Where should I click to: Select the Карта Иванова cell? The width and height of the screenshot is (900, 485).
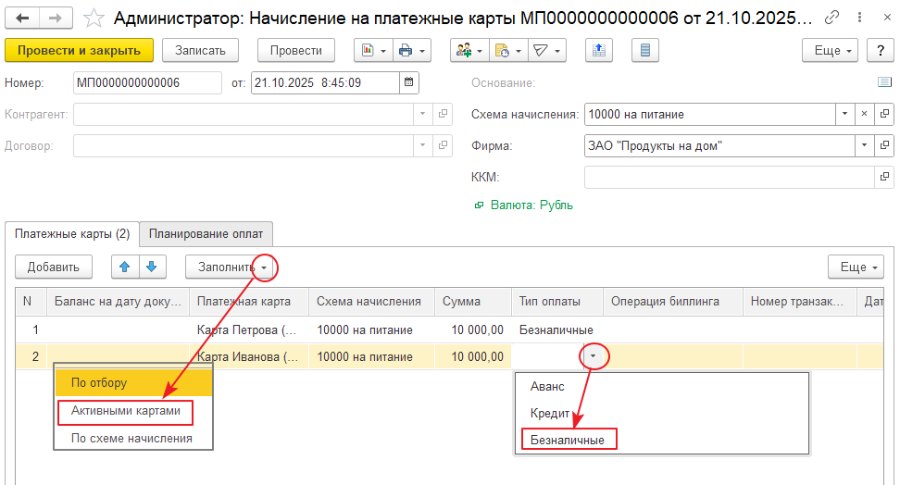click(x=249, y=356)
